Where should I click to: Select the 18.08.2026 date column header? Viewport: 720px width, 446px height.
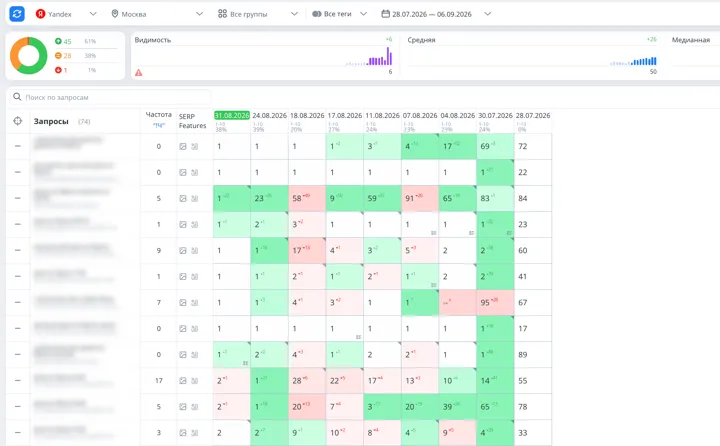(307, 115)
